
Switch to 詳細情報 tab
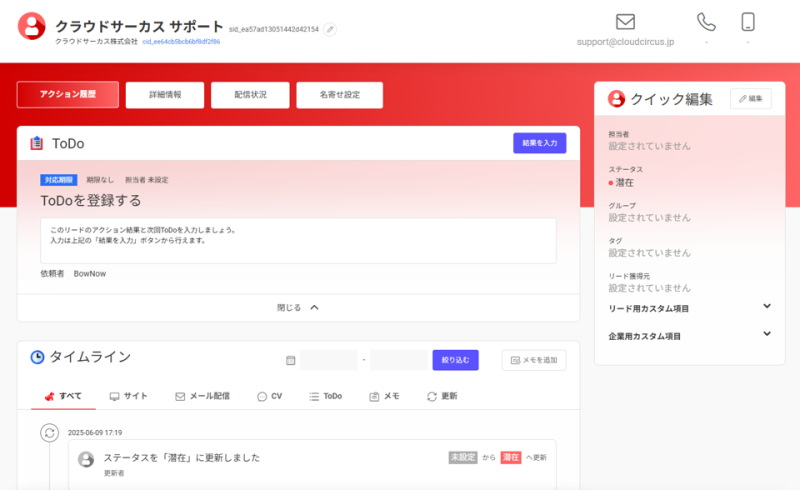pos(165,95)
